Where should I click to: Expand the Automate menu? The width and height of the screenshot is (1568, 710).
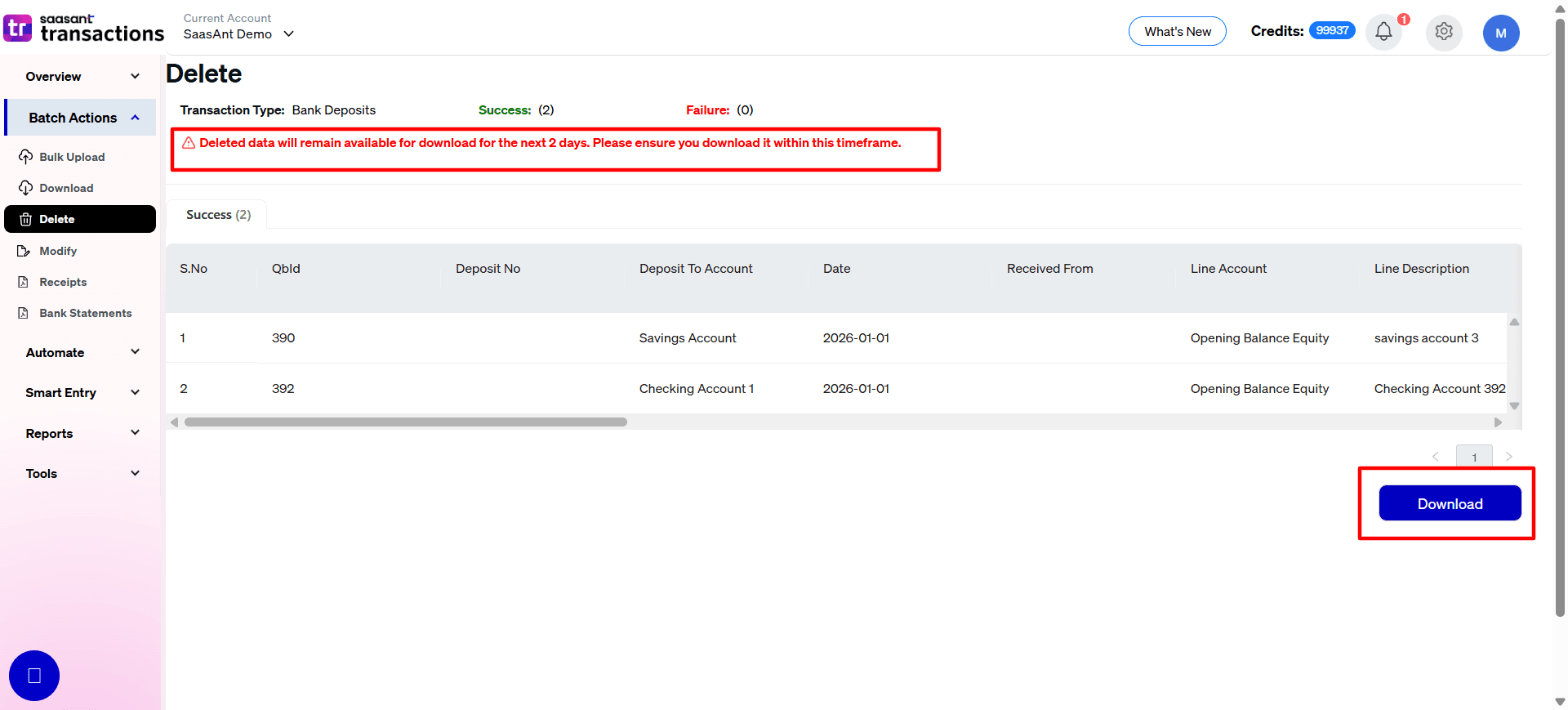(x=82, y=352)
